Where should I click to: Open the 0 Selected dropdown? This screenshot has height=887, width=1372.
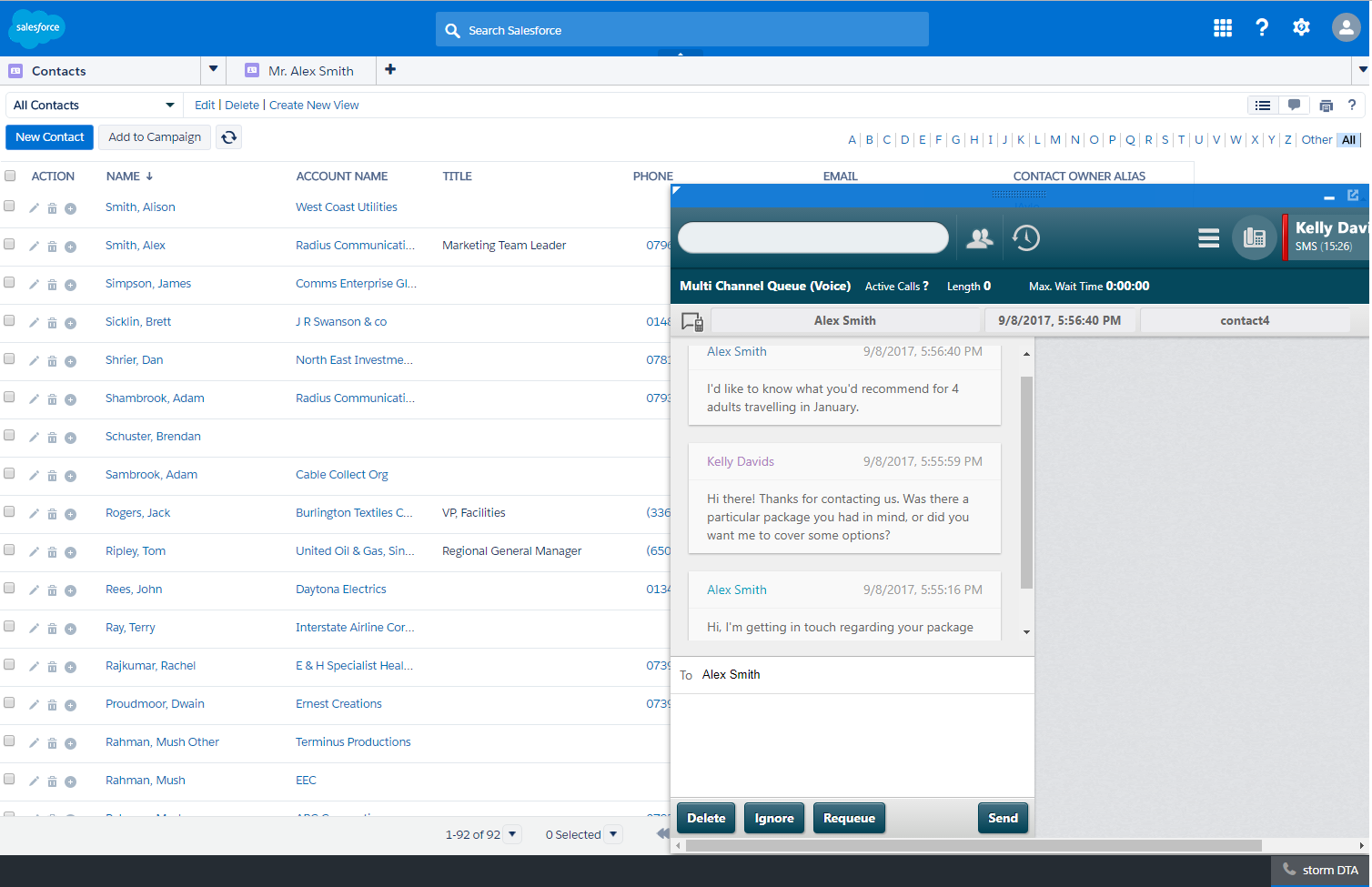click(x=614, y=834)
